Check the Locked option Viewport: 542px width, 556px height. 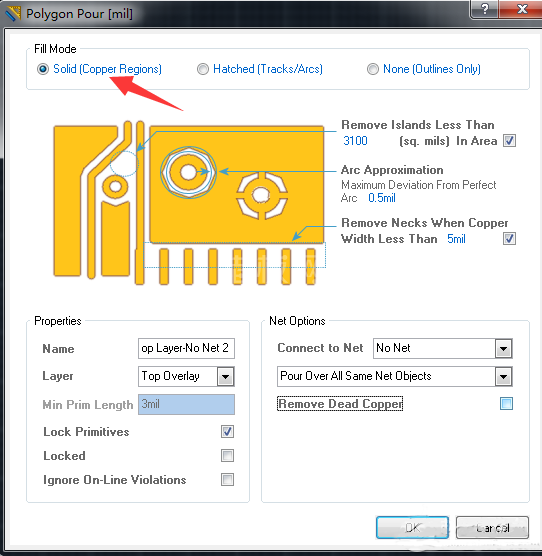[x=227, y=456]
